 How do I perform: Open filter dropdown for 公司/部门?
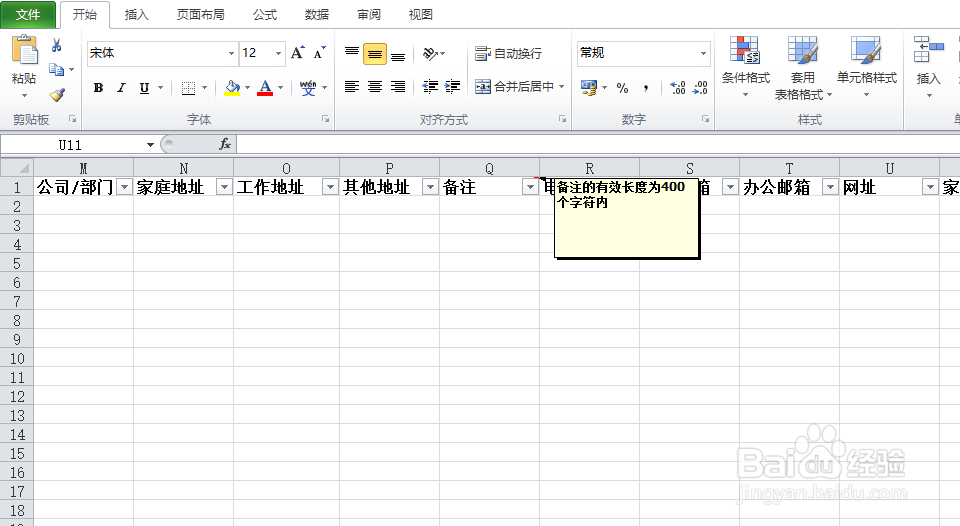coord(124,187)
